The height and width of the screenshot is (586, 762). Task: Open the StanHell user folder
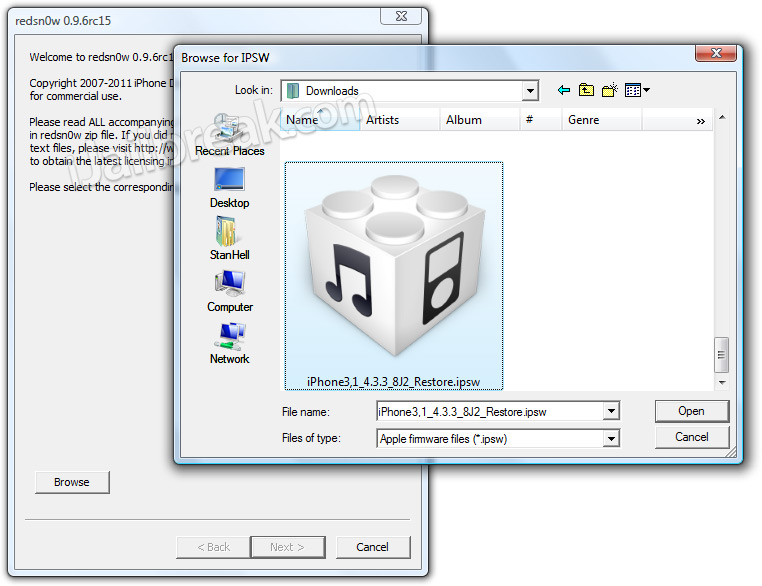pos(229,239)
